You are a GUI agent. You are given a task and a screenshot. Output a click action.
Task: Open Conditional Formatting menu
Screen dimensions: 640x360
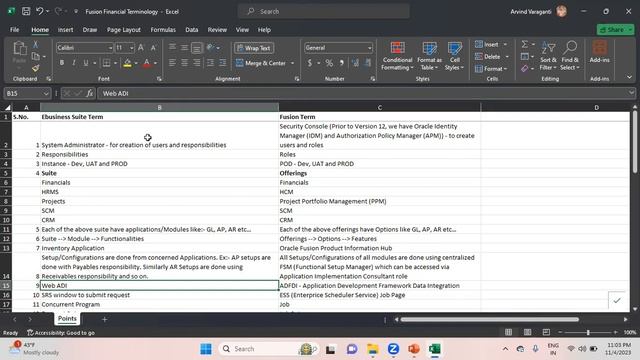[x=397, y=56]
